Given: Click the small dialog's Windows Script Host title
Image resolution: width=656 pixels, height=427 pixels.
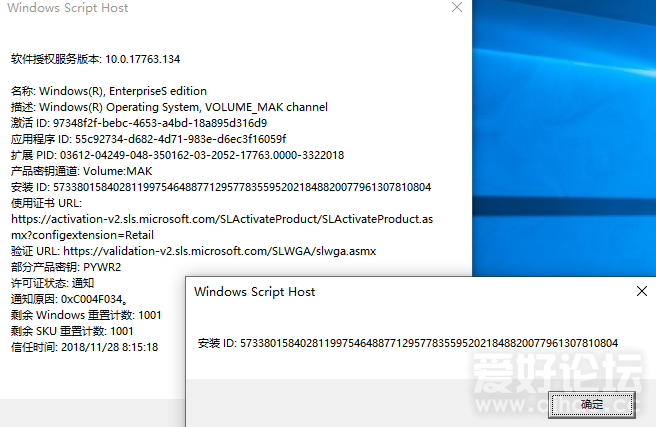Looking at the screenshot, I should pos(254,291).
